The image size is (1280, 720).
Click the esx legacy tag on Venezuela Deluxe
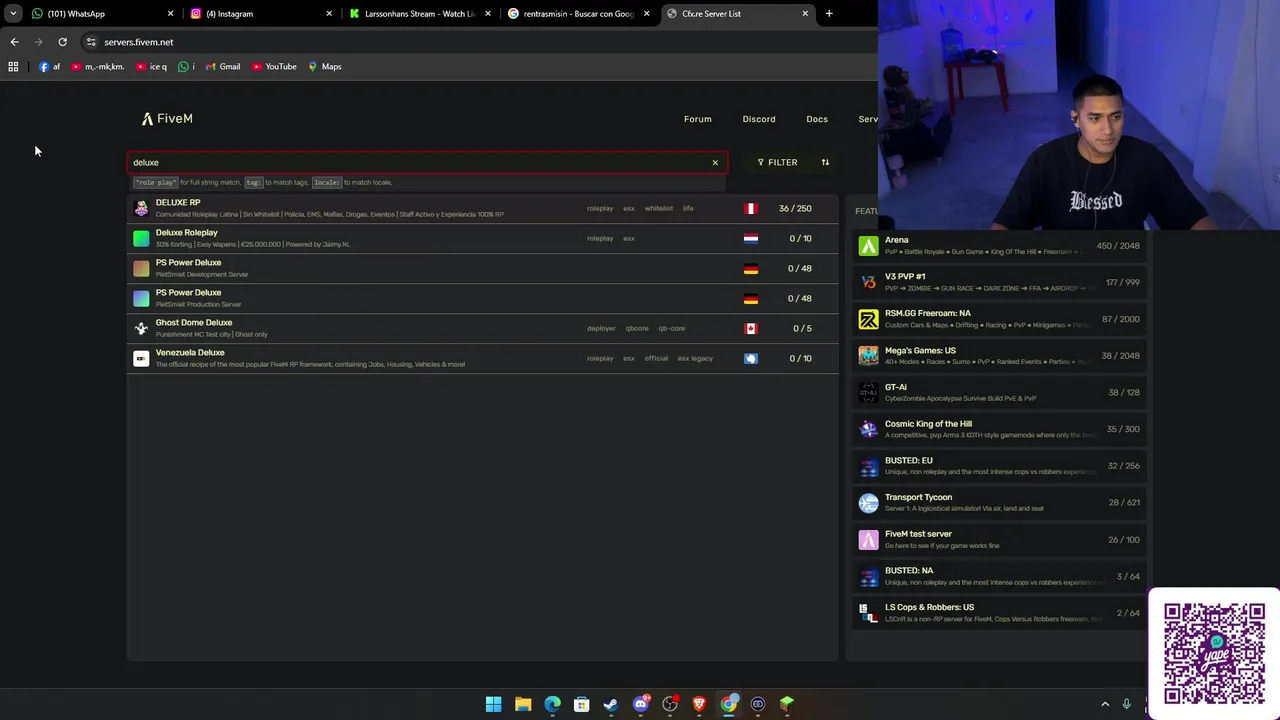click(x=695, y=358)
